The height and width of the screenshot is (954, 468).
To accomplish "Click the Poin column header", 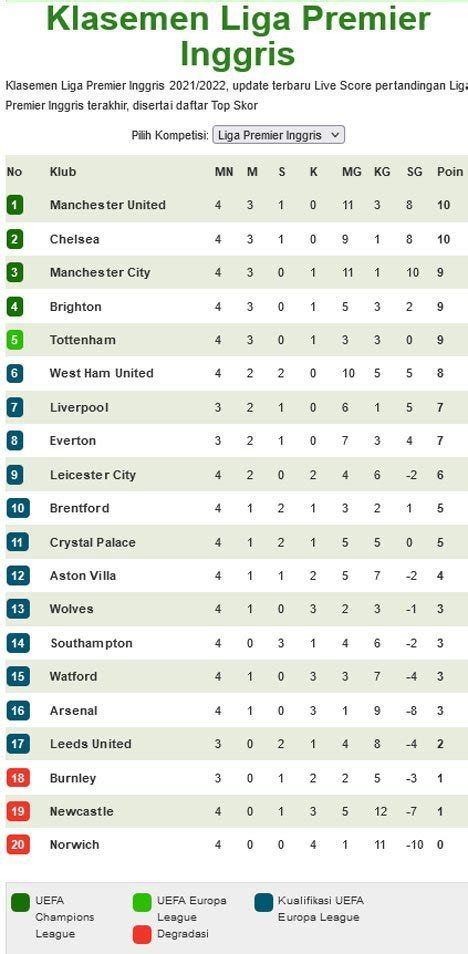I will pyautogui.click(x=450, y=172).
